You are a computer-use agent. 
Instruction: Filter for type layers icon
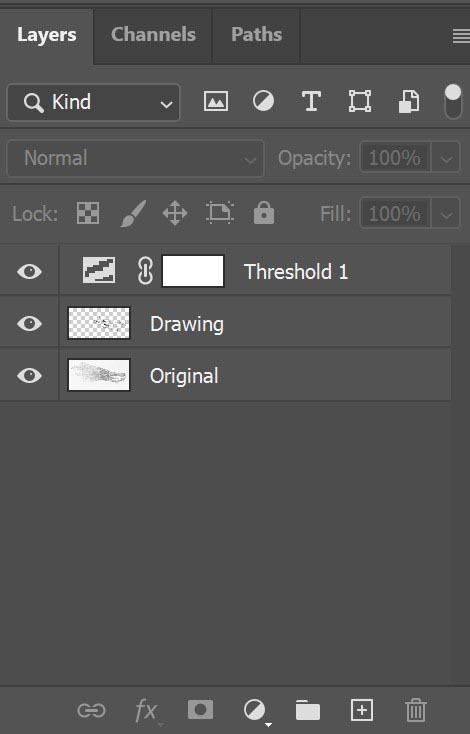tap(311, 101)
